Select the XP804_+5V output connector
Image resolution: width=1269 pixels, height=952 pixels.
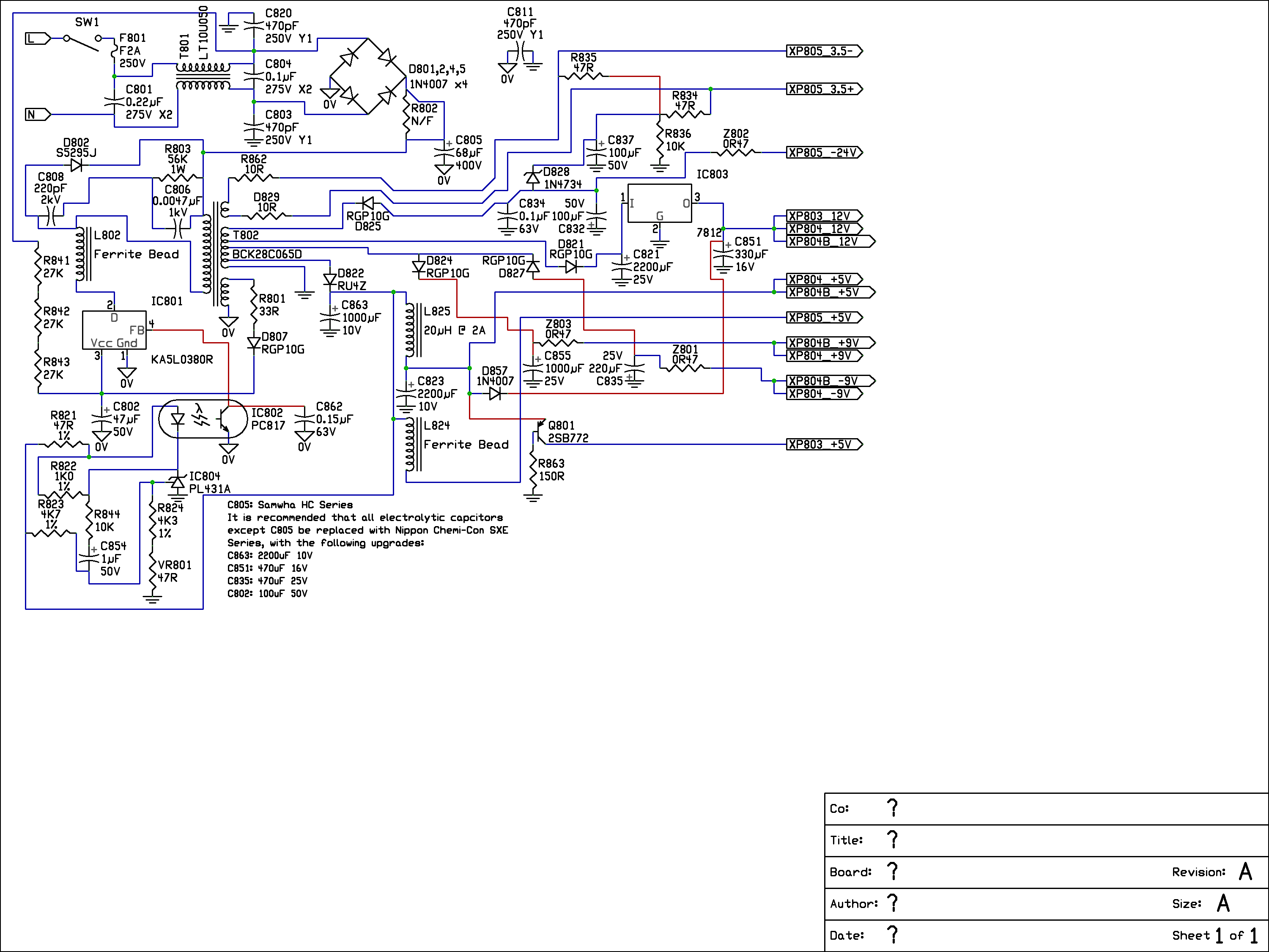(x=825, y=280)
